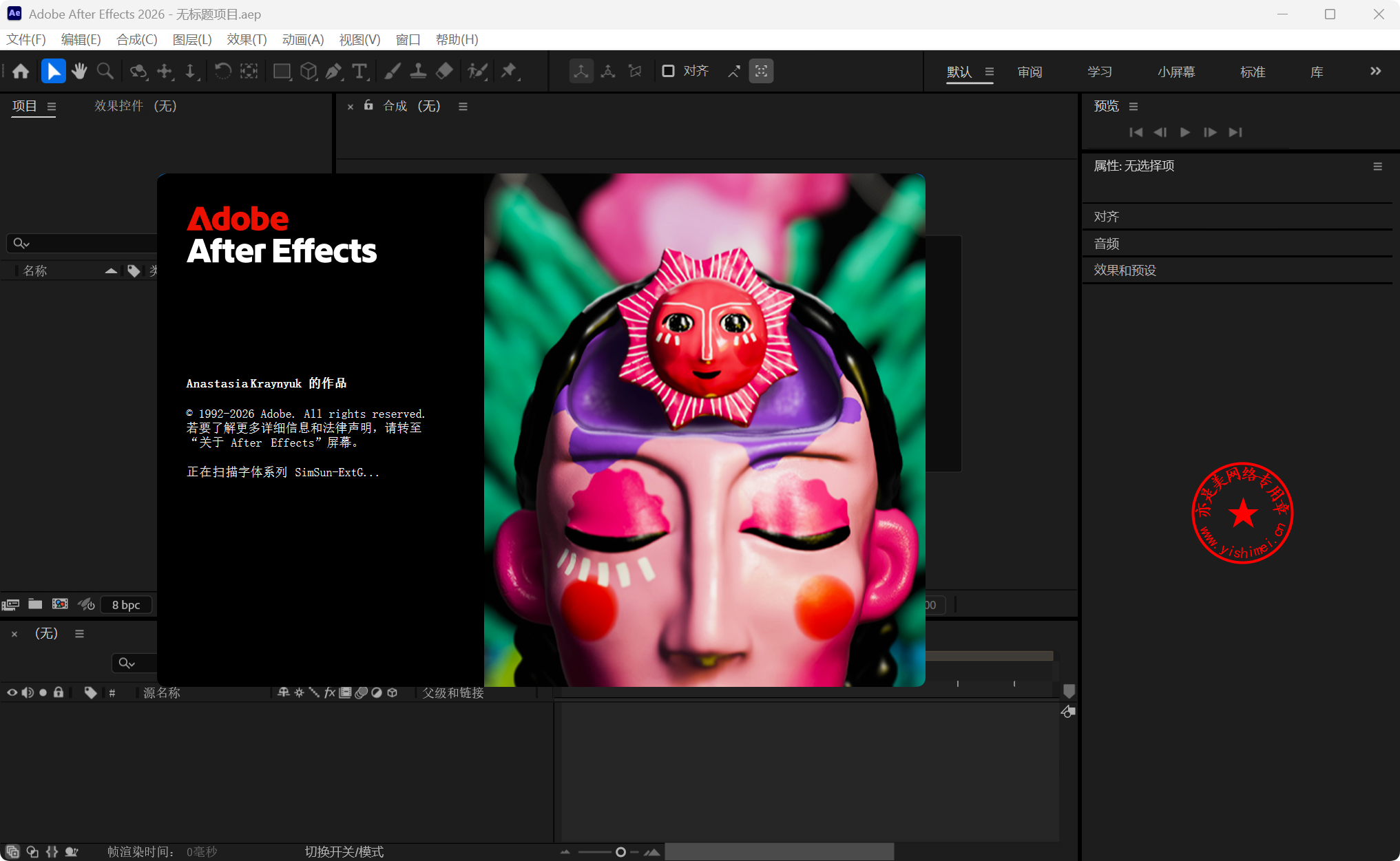Image resolution: width=1400 pixels, height=861 pixels.
Task: Select the Pen tool
Action: 334,71
